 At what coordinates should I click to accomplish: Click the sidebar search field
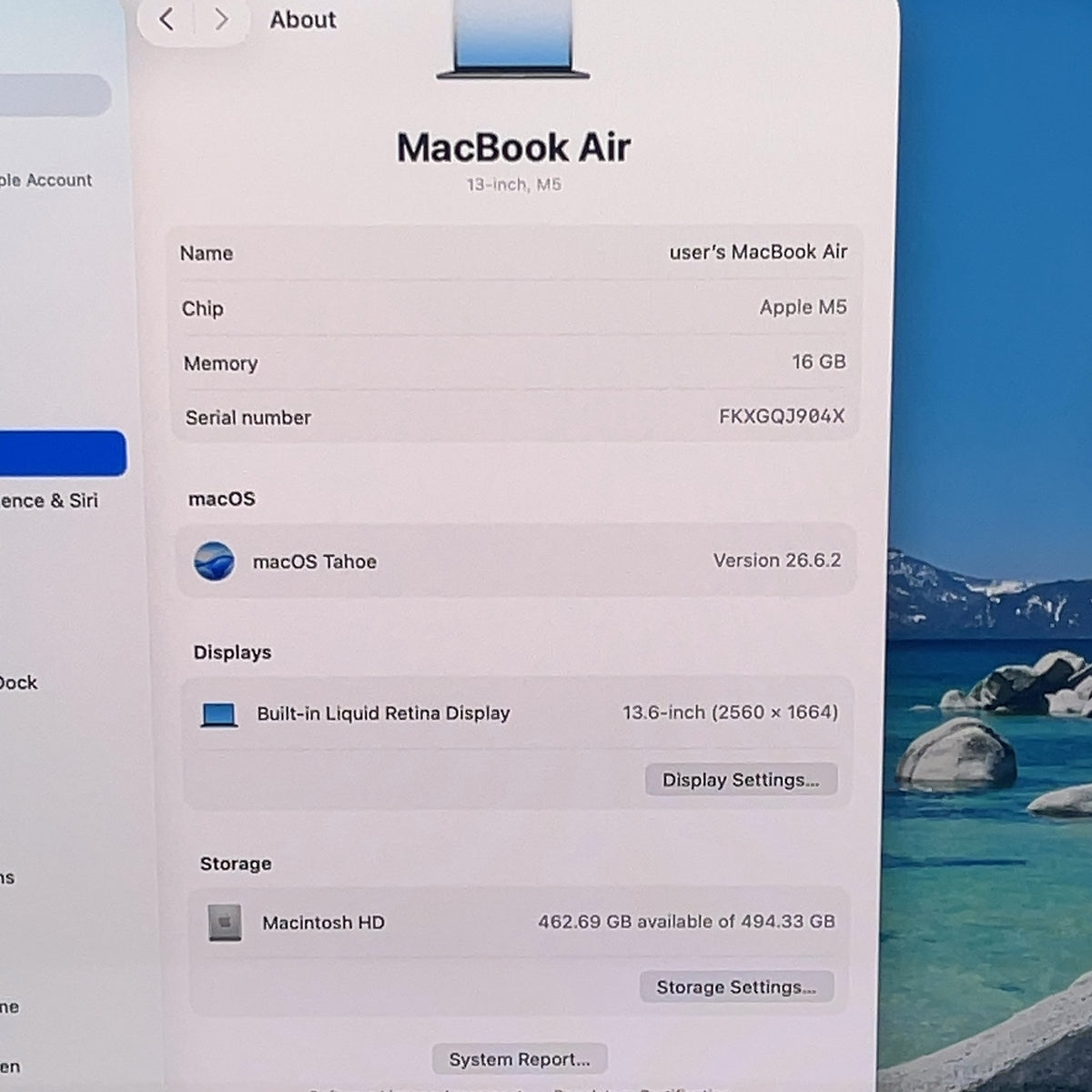click(55, 96)
